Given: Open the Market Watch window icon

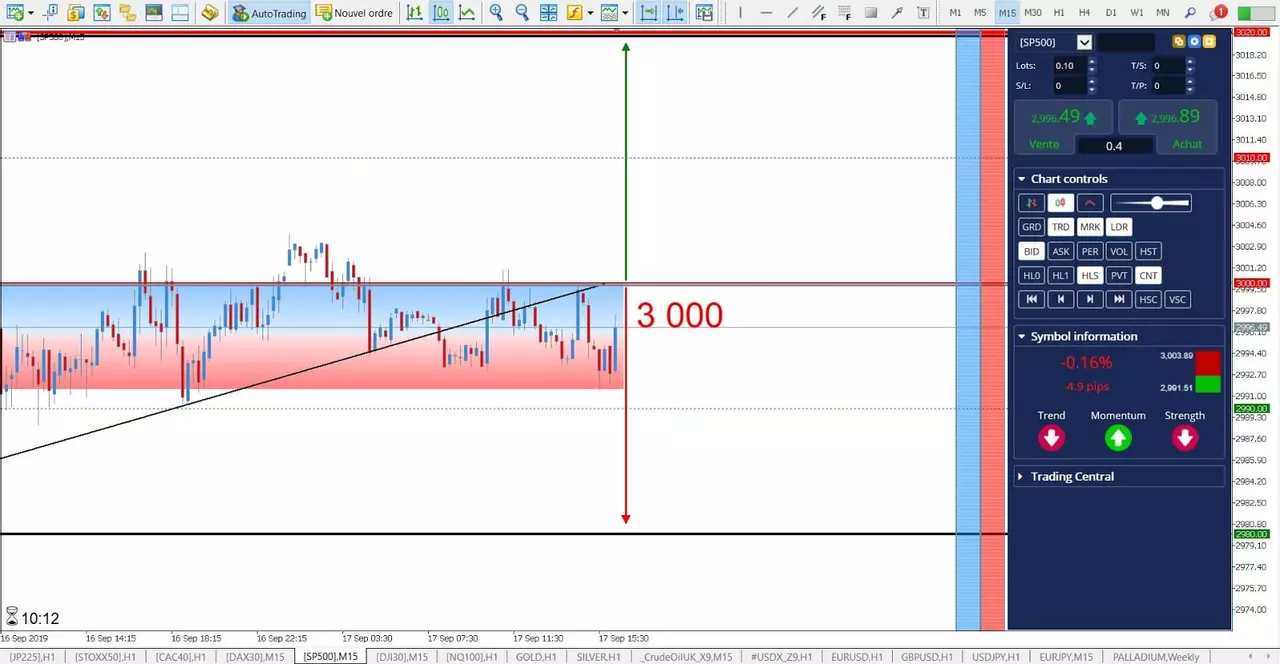Looking at the screenshot, I should pyautogui.click(x=76, y=13).
